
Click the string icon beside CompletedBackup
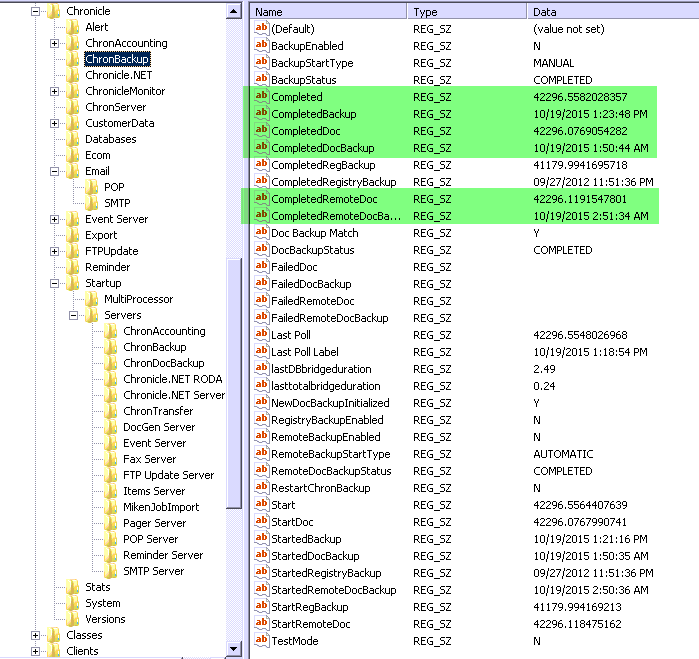261,113
